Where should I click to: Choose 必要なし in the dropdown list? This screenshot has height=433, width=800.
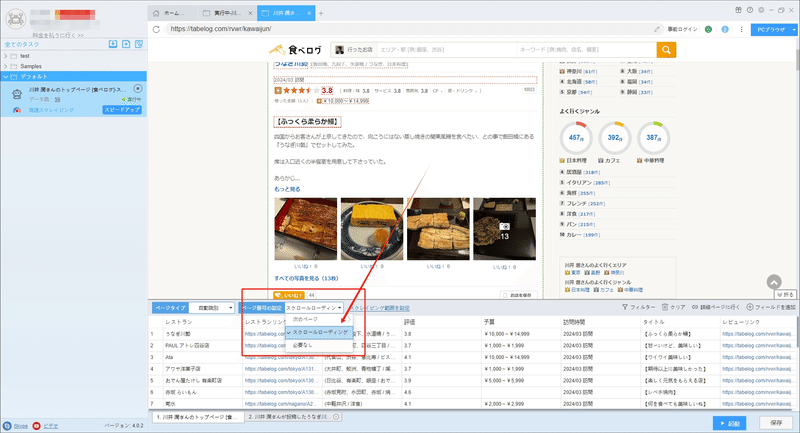coord(319,345)
